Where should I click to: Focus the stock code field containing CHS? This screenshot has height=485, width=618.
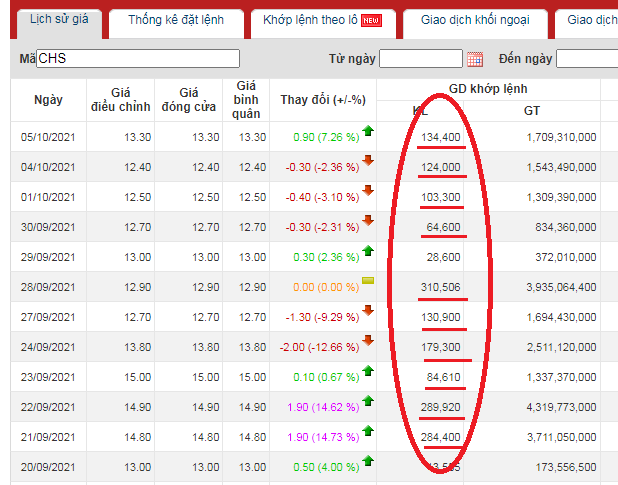138,59
